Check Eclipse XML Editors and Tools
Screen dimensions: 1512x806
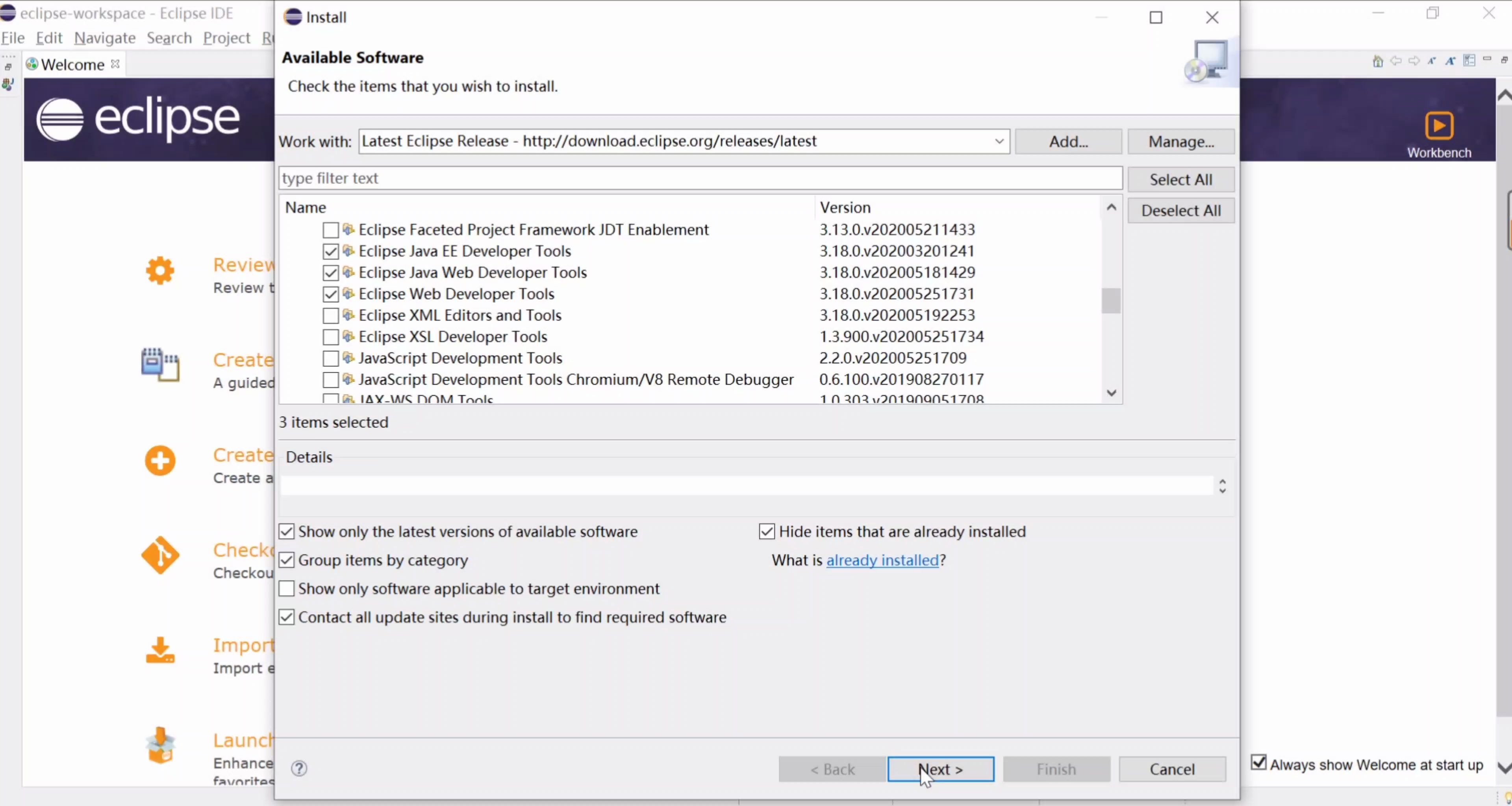pyautogui.click(x=330, y=316)
